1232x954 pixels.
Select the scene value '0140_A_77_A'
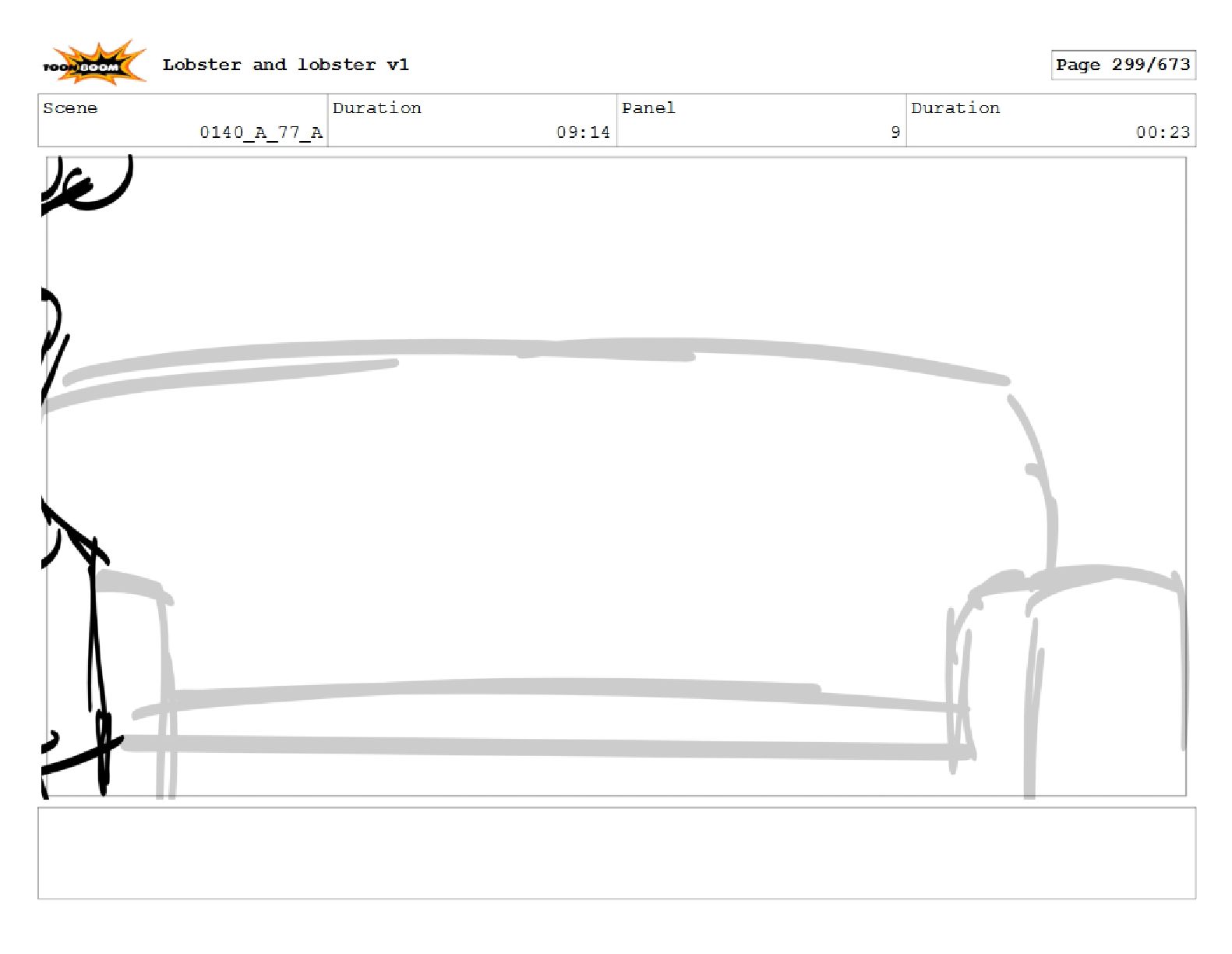pyautogui.click(x=261, y=132)
